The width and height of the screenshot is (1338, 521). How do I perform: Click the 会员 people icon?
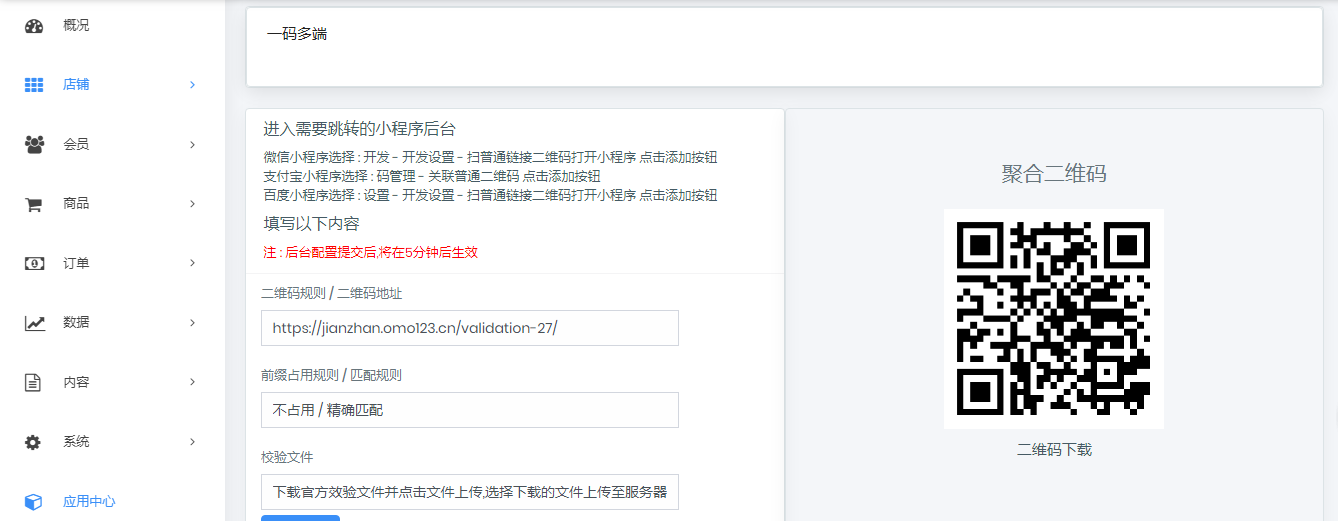34,144
